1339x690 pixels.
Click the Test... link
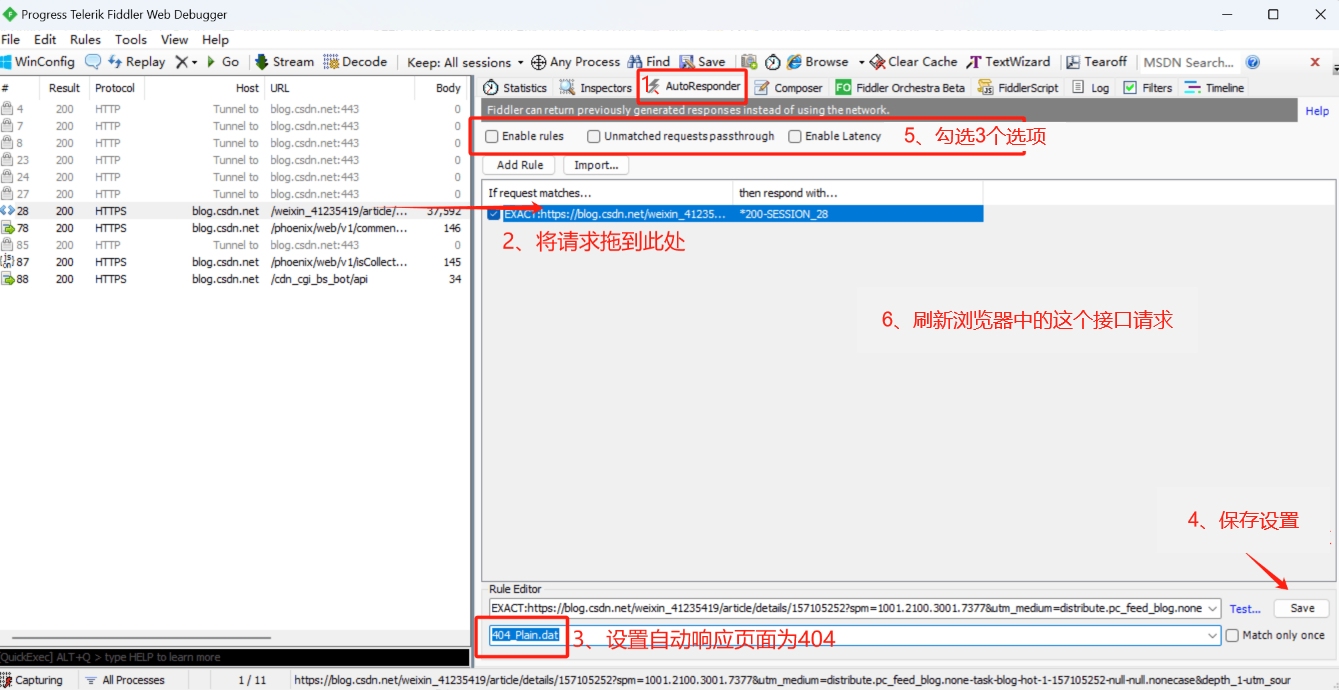[1245, 608]
